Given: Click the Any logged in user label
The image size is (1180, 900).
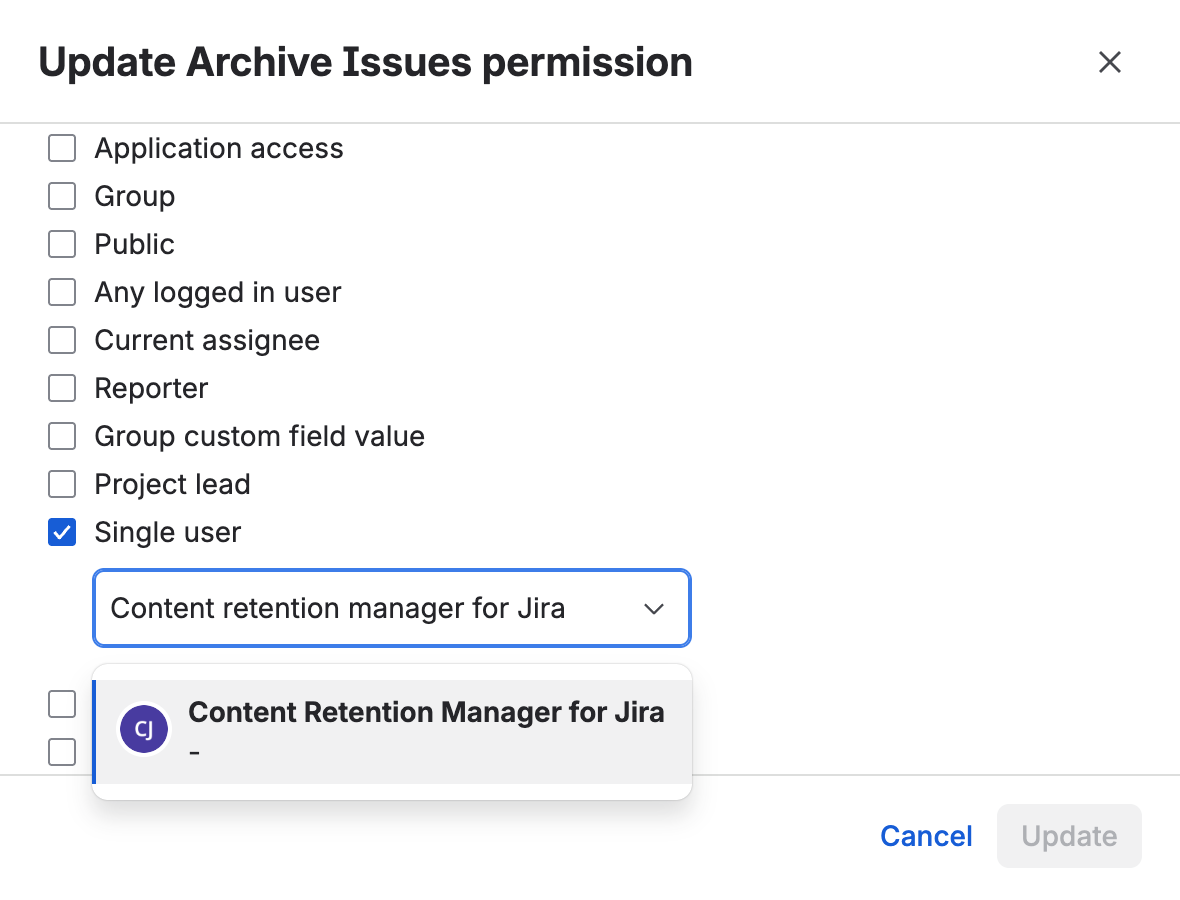Looking at the screenshot, I should pyautogui.click(x=218, y=293).
